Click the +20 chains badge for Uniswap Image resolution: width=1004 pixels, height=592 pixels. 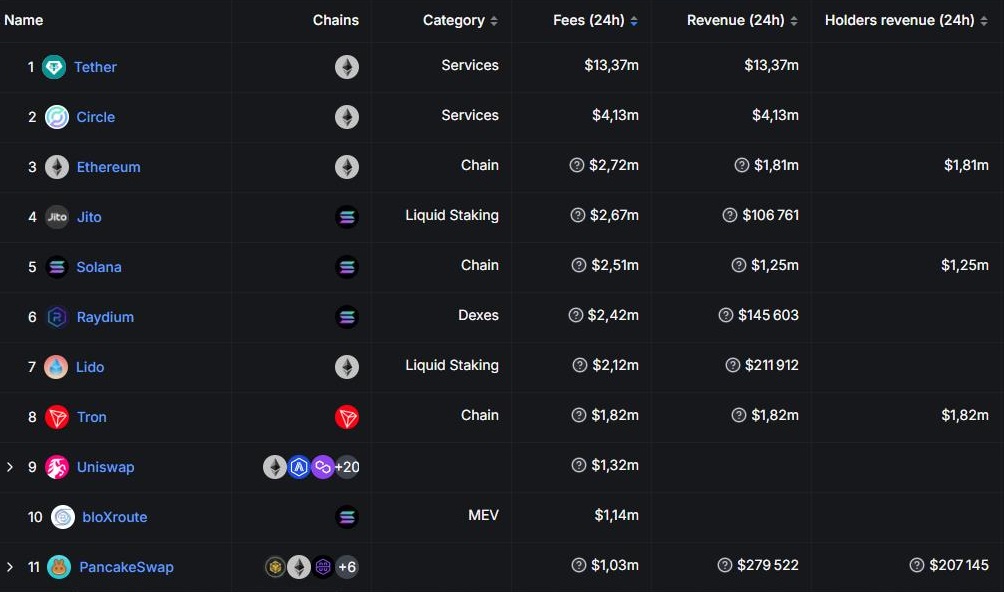click(347, 467)
